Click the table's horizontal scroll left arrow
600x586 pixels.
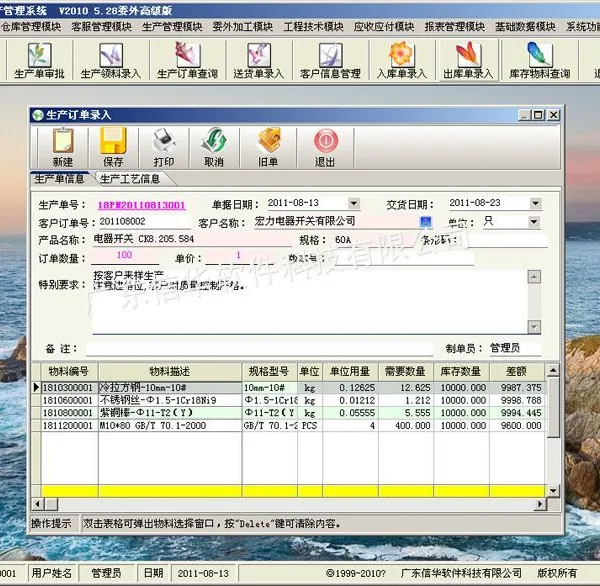[38, 504]
